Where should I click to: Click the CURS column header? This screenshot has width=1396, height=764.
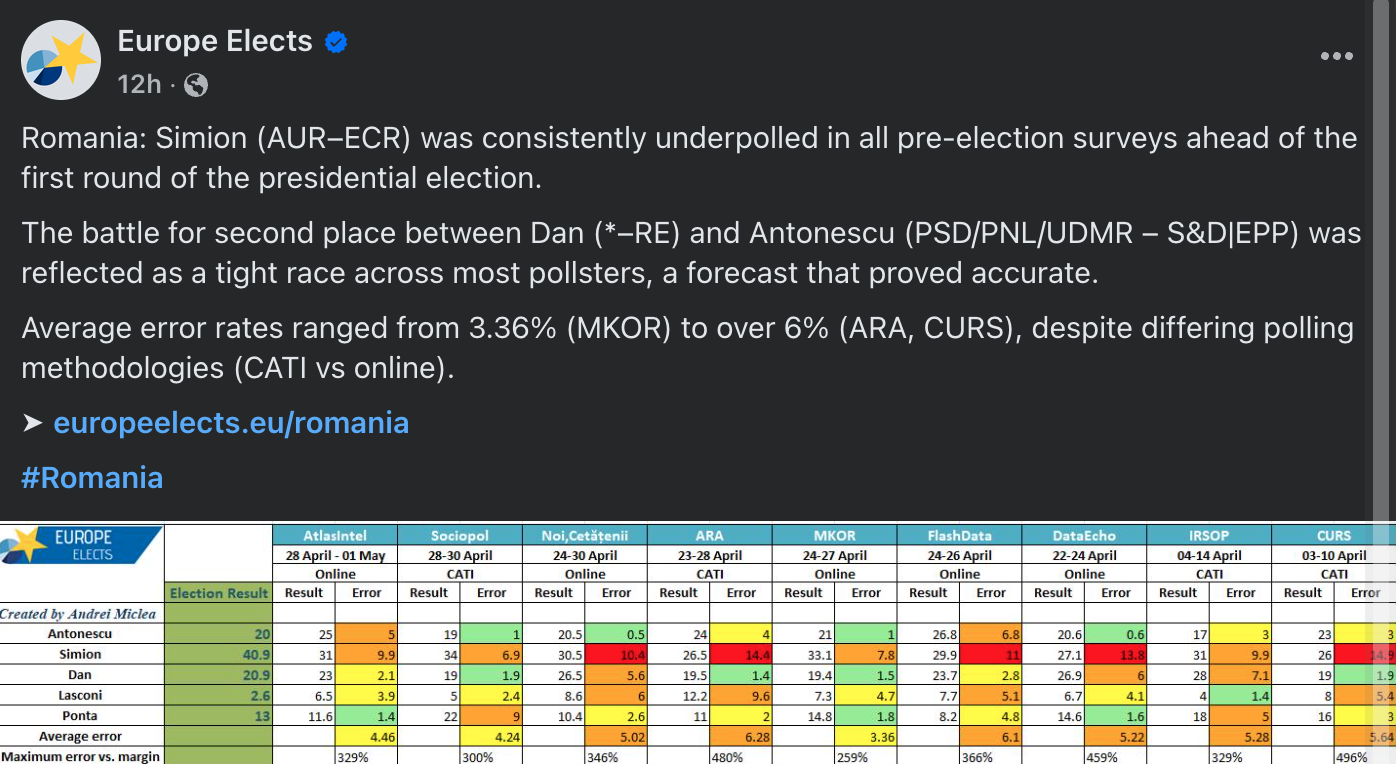click(x=1334, y=536)
